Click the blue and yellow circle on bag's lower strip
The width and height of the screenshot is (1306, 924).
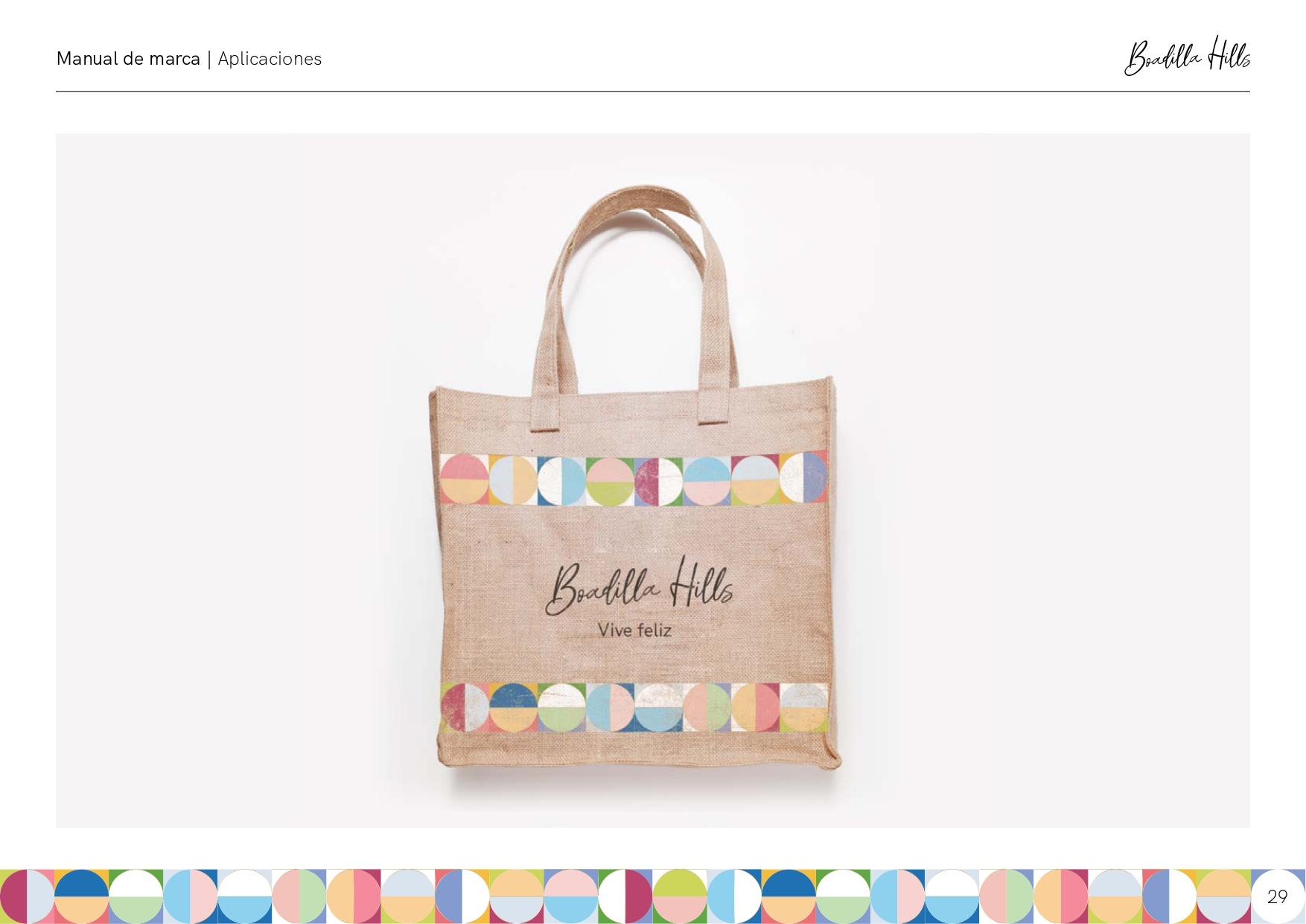tap(513, 707)
